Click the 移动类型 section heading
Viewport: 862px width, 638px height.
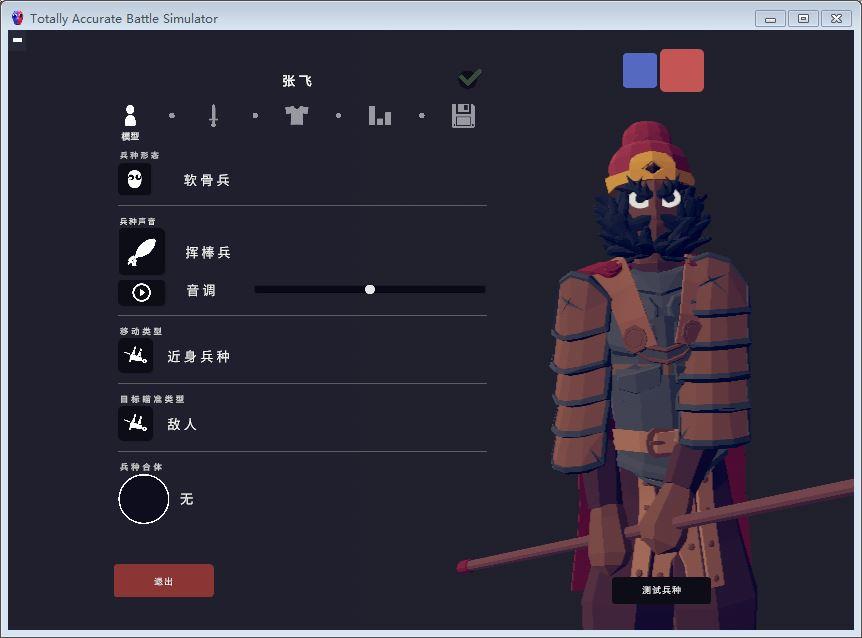[141, 331]
